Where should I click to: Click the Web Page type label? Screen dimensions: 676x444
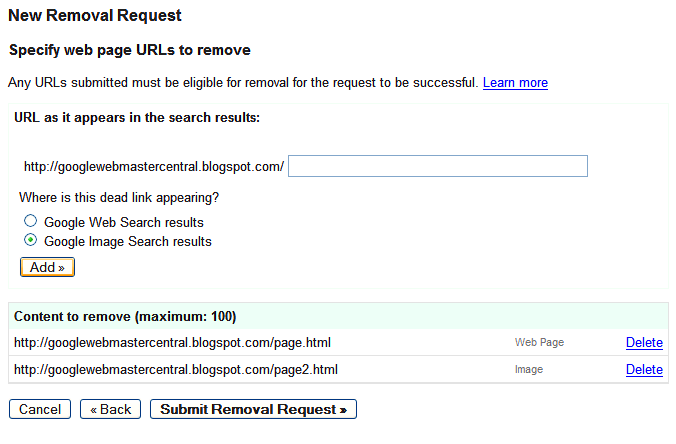pyautogui.click(x=539, y=342)
